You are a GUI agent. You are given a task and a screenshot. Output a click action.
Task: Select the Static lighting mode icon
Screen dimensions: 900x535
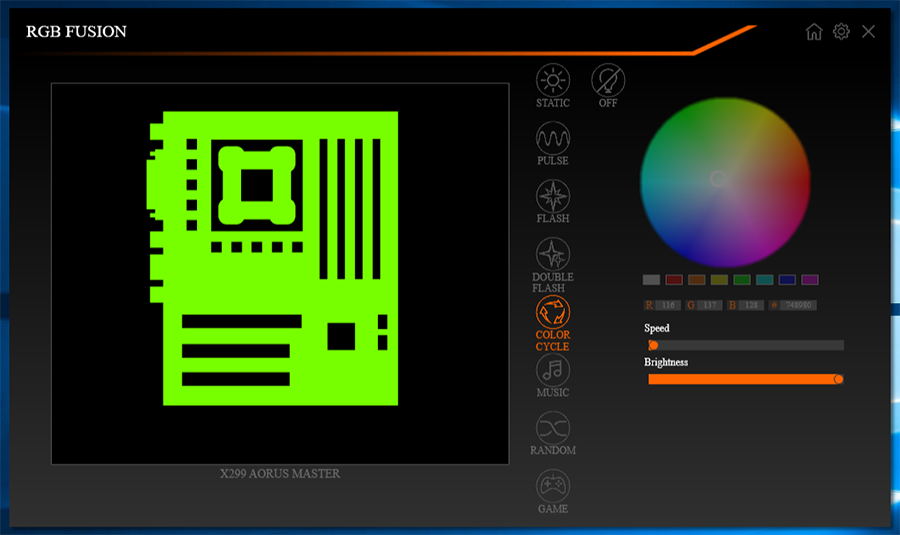click(x=553, y=80)
